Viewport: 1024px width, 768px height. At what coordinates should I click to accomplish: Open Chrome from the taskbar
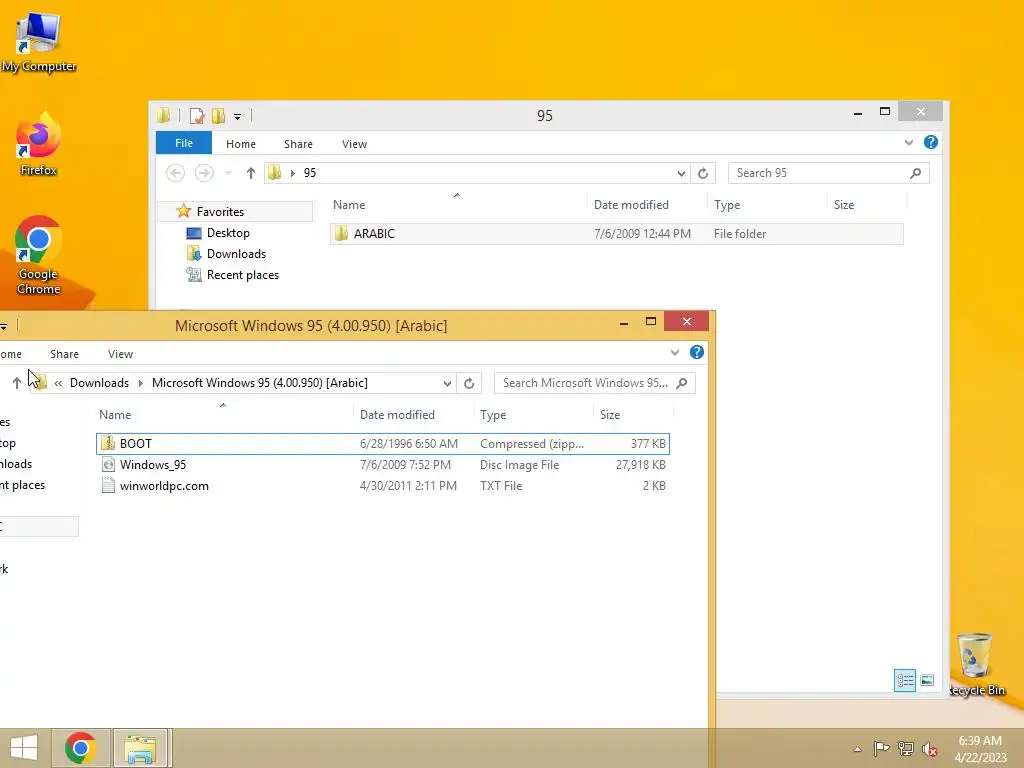click(x=80, y=748)
